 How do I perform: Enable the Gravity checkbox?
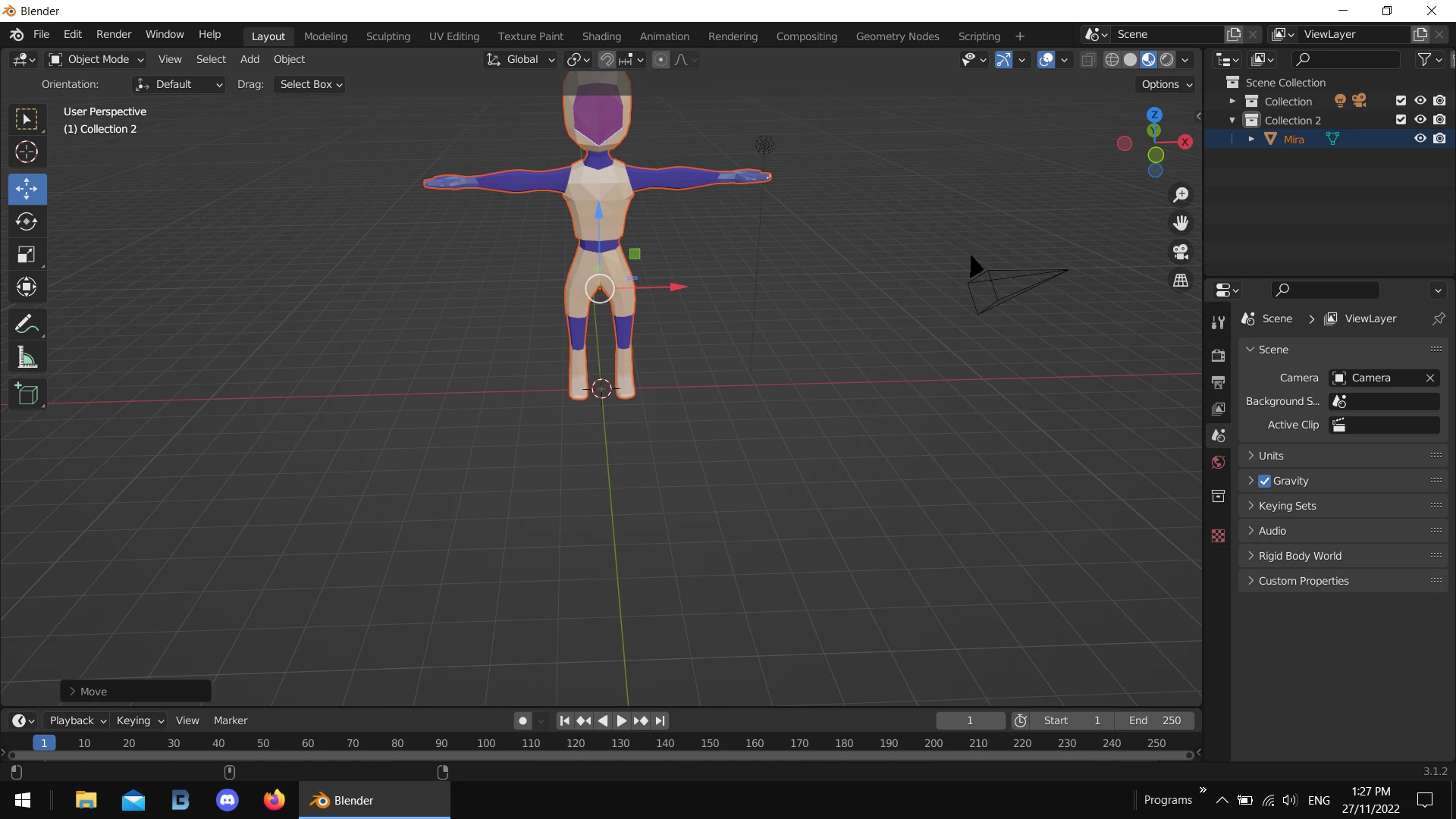click(x=1265, y=480)
